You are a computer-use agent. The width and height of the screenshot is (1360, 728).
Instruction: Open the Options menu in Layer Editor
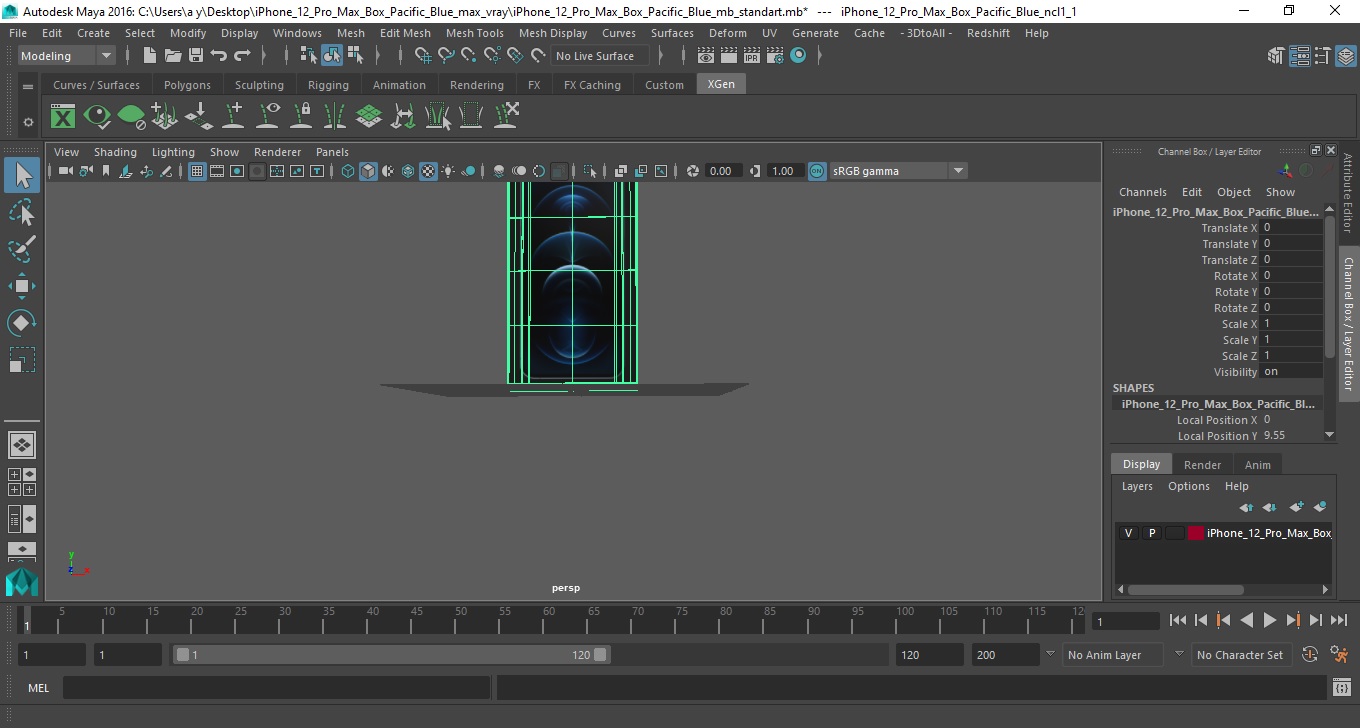click(x=1189, y=486)
